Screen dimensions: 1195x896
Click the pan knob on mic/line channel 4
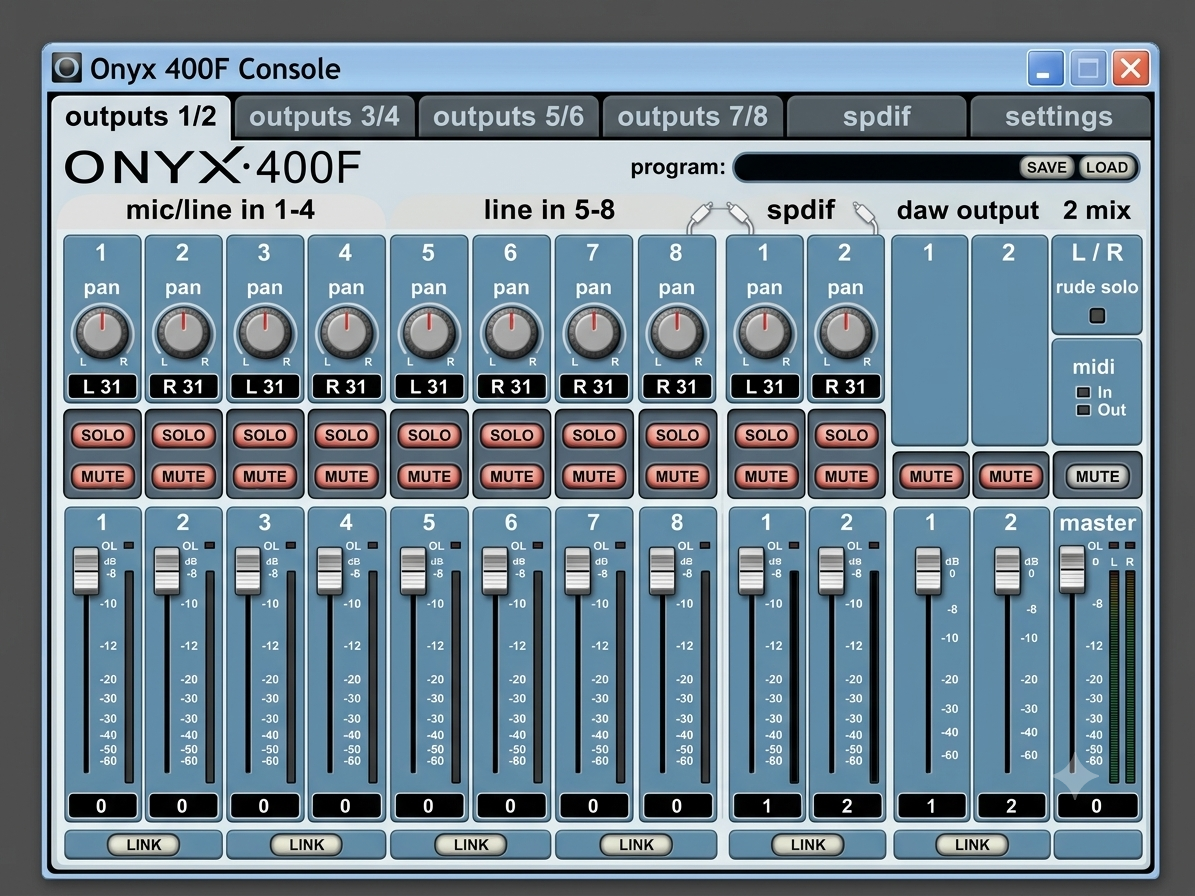tap(347, 334)
